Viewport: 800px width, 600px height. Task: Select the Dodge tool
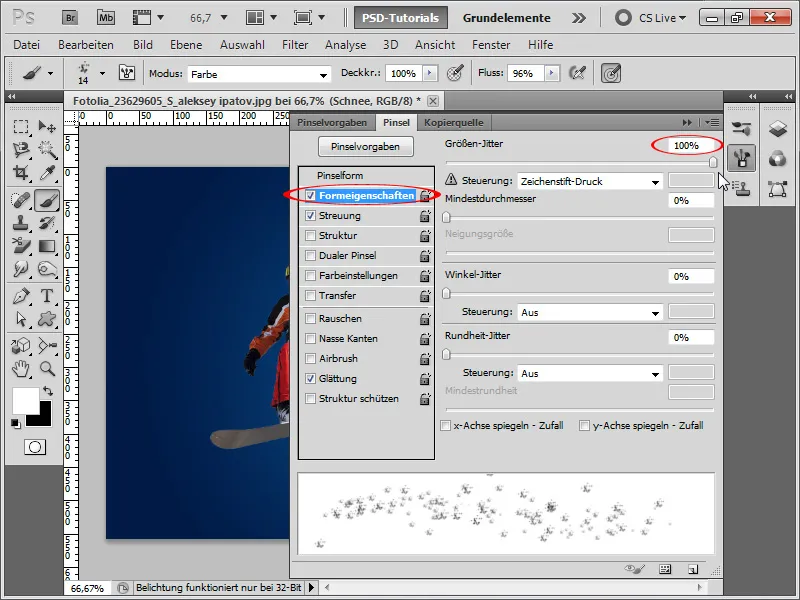pyautogui.click(x=47, y=269)
